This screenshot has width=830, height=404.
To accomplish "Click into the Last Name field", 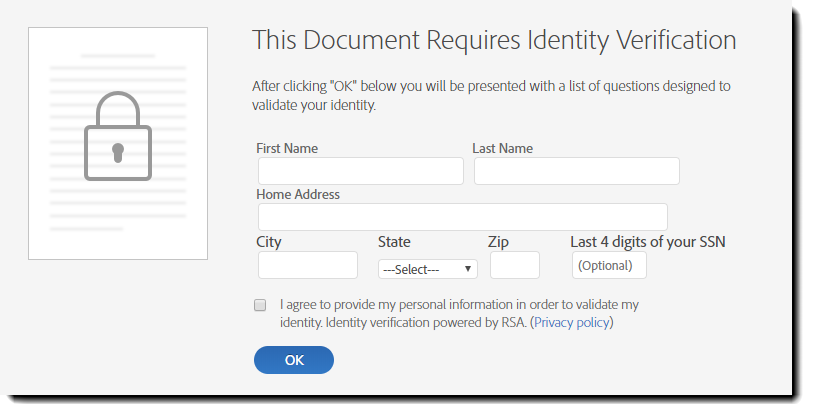I will click(576, 171).
